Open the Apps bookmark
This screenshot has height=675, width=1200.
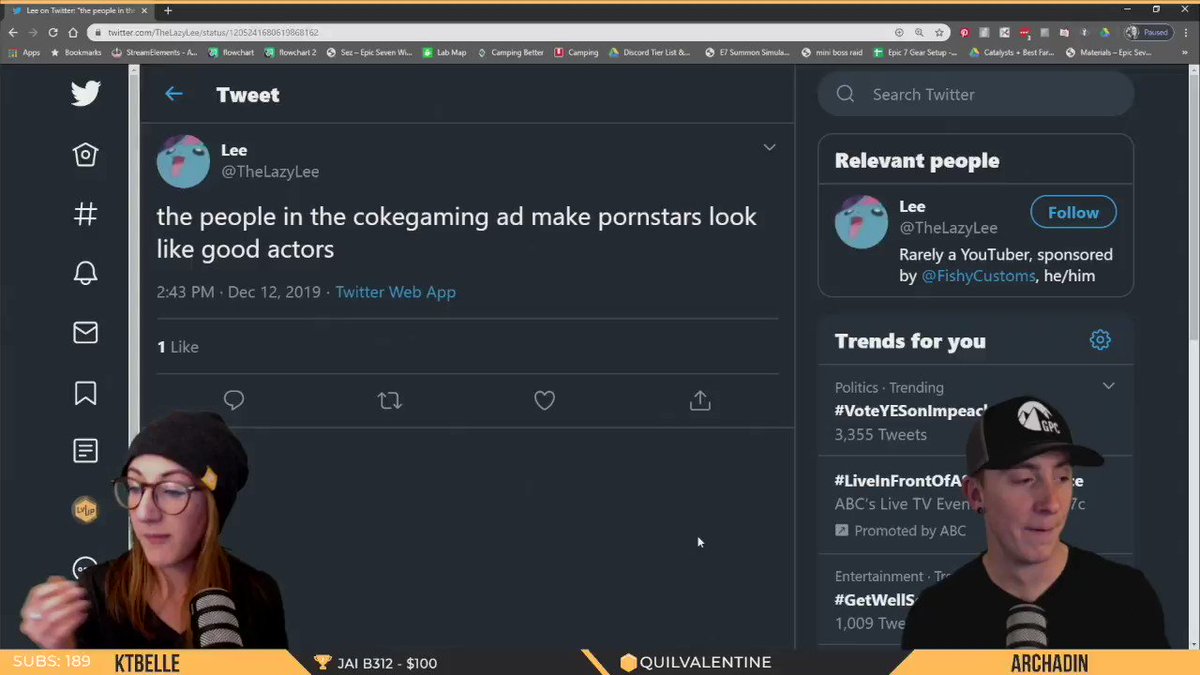tap(24, 52)
